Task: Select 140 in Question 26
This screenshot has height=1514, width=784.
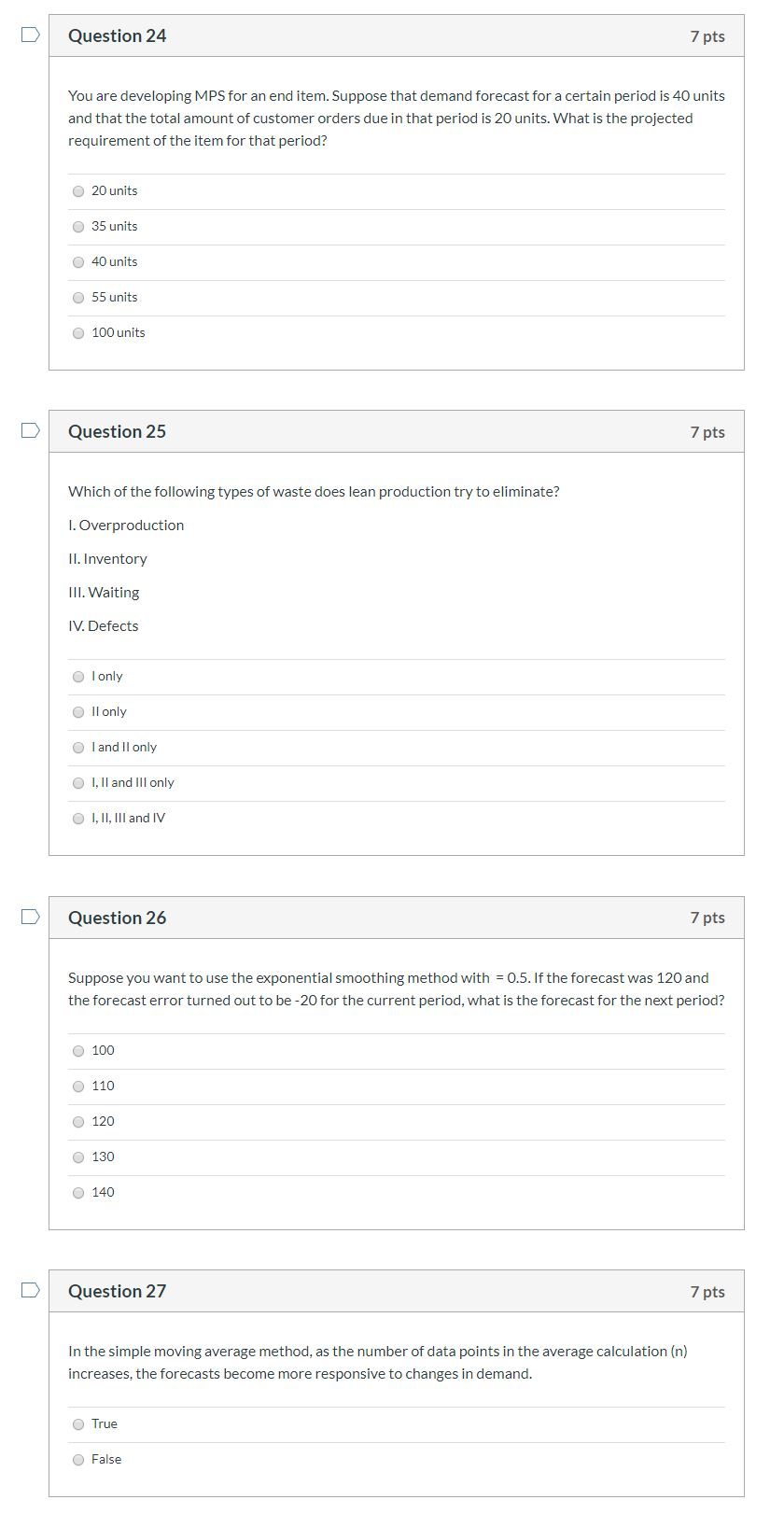Action: [78, 1192]
